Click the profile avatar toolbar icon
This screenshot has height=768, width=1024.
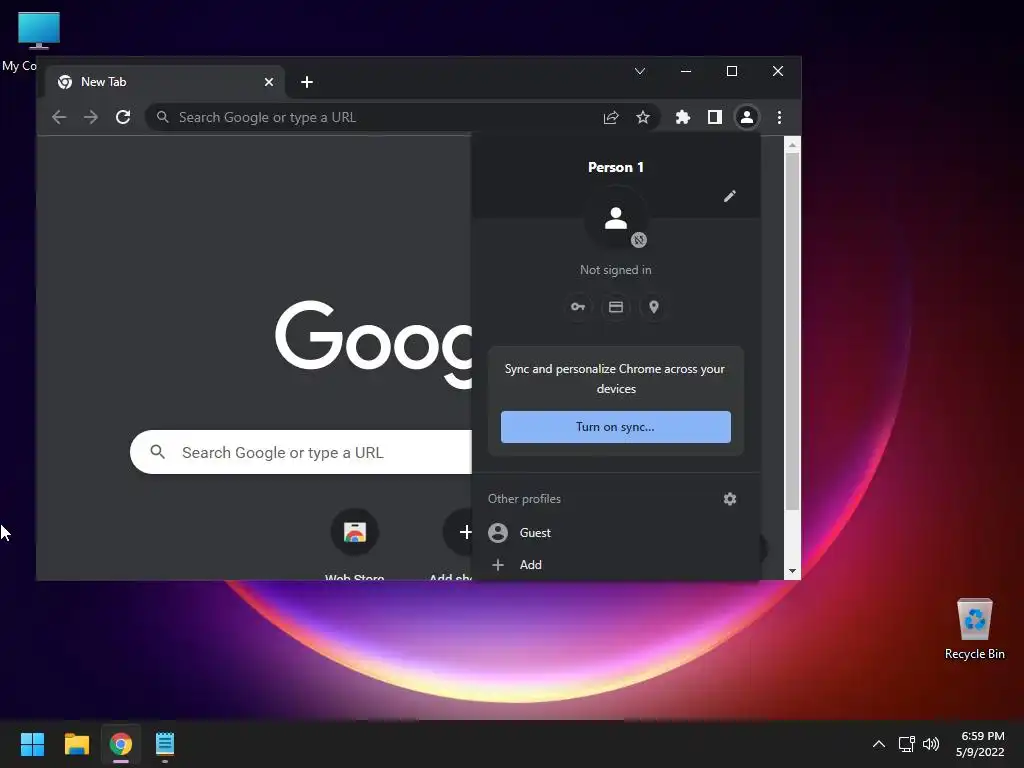point(746,117)
